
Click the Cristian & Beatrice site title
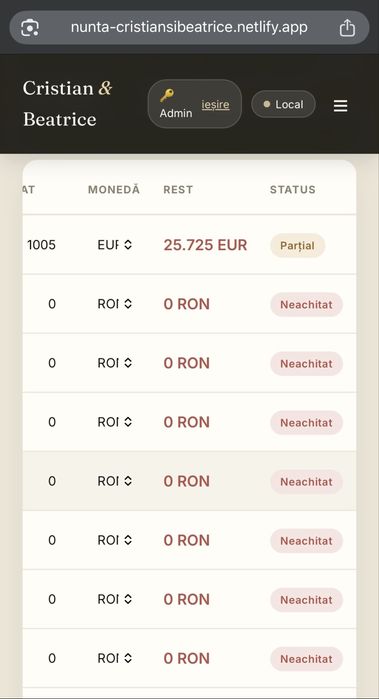[x=67, y=103]
